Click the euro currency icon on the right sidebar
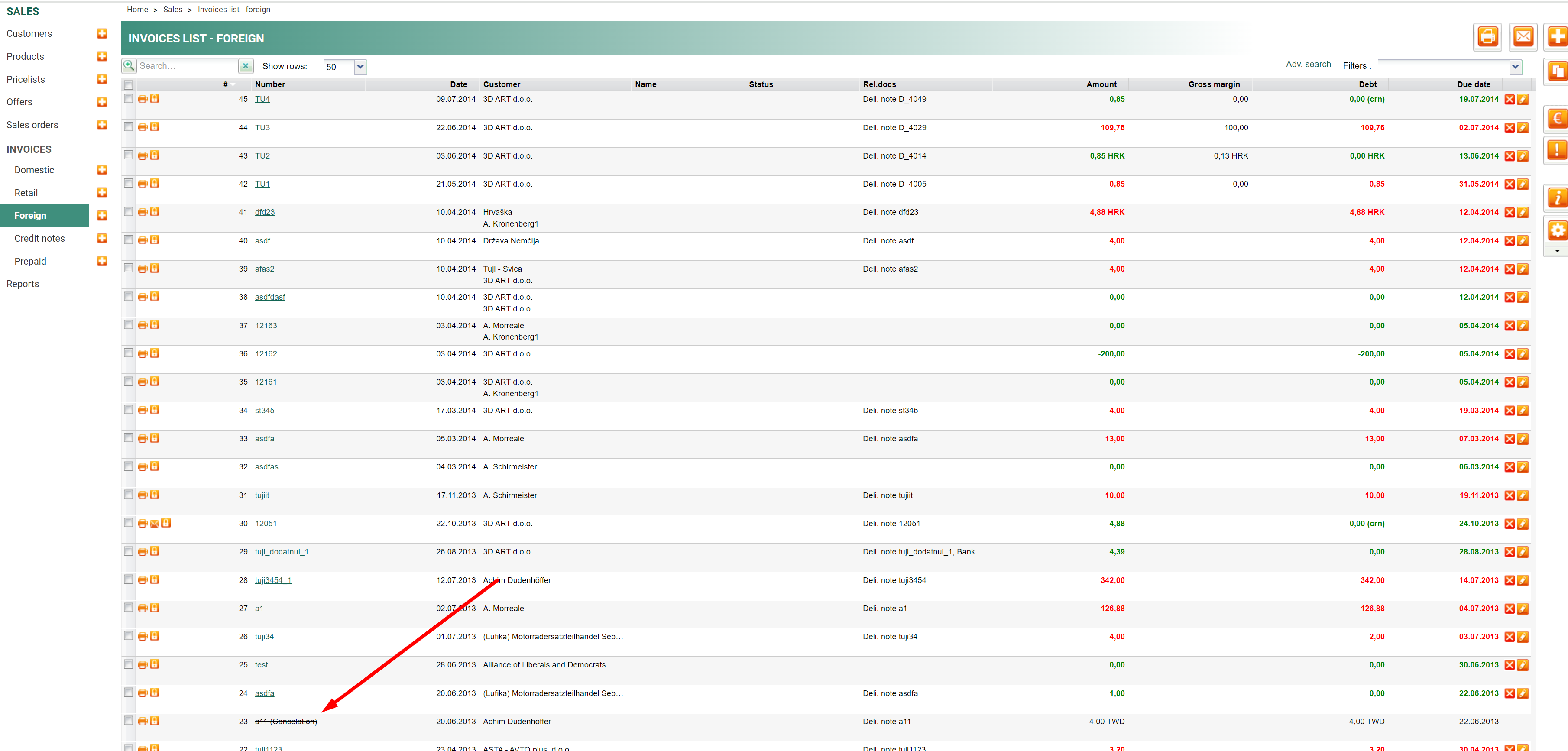Screen dimensions: 1568x751 1557,119
